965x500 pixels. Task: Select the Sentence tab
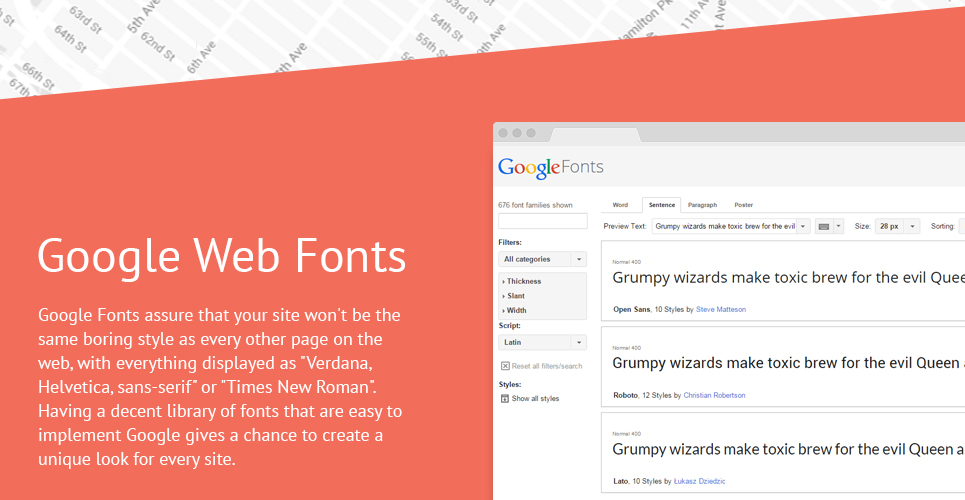coord(662,205)
